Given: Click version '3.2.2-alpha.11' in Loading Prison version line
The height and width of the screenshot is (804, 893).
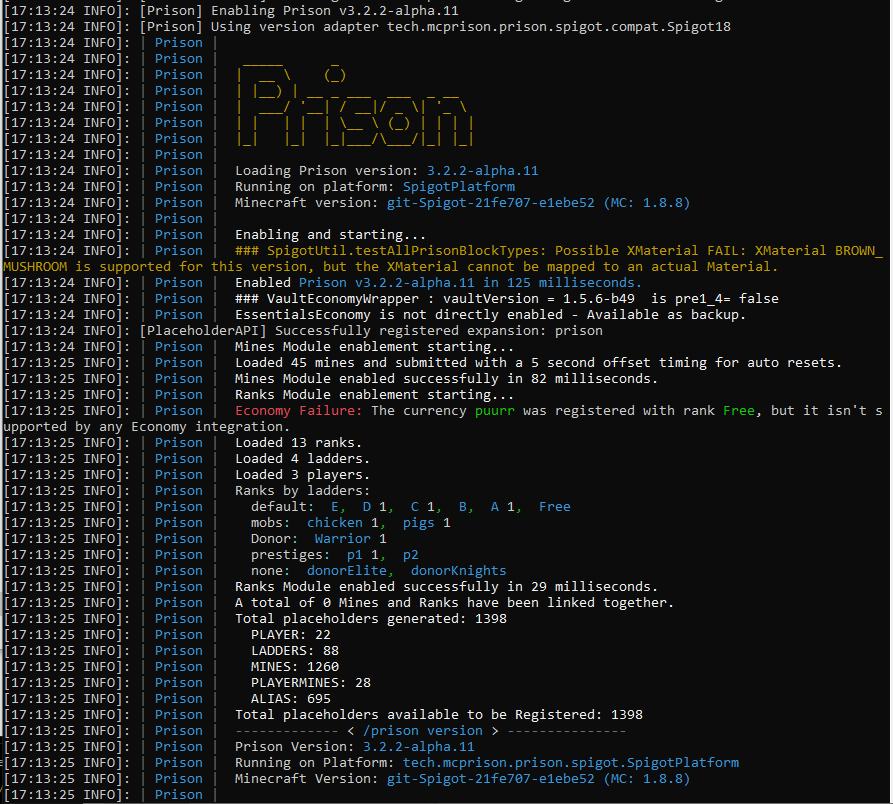Looking at the screenshot, I should pos(482,171).
